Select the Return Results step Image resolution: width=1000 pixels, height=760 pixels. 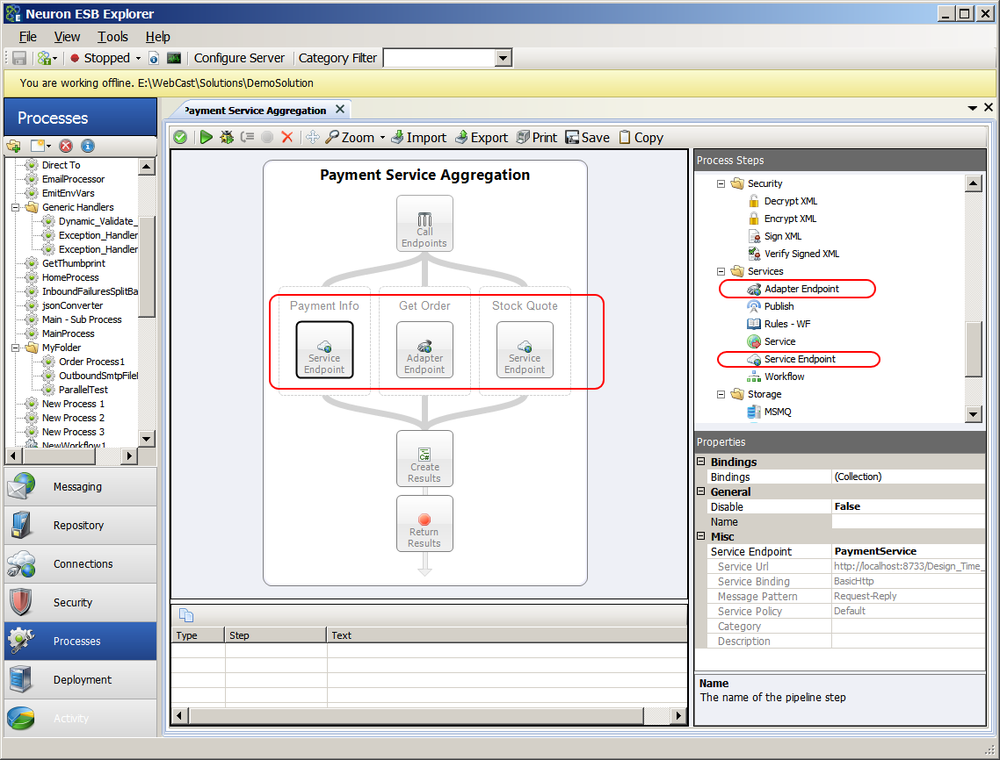click(x=425, y=524)
